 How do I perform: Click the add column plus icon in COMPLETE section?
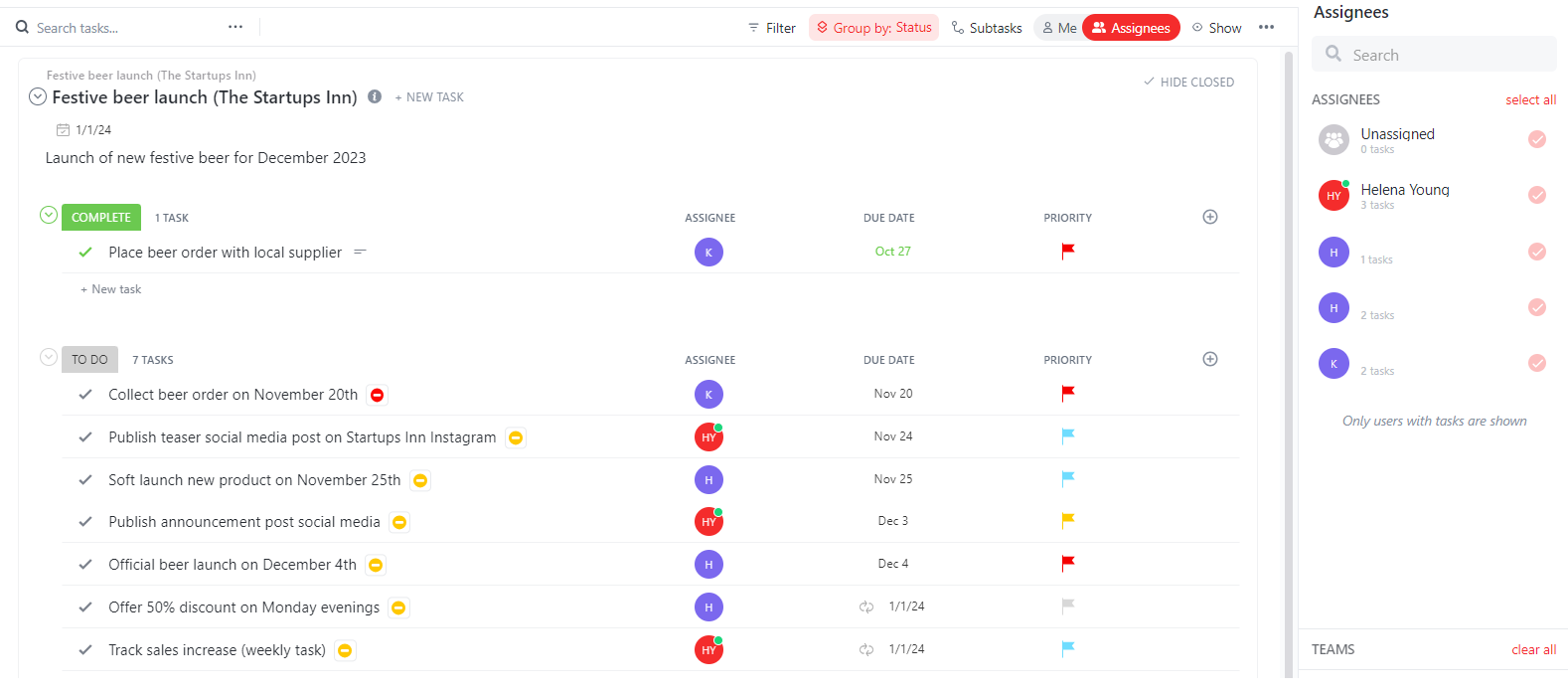pos(1209,217)
